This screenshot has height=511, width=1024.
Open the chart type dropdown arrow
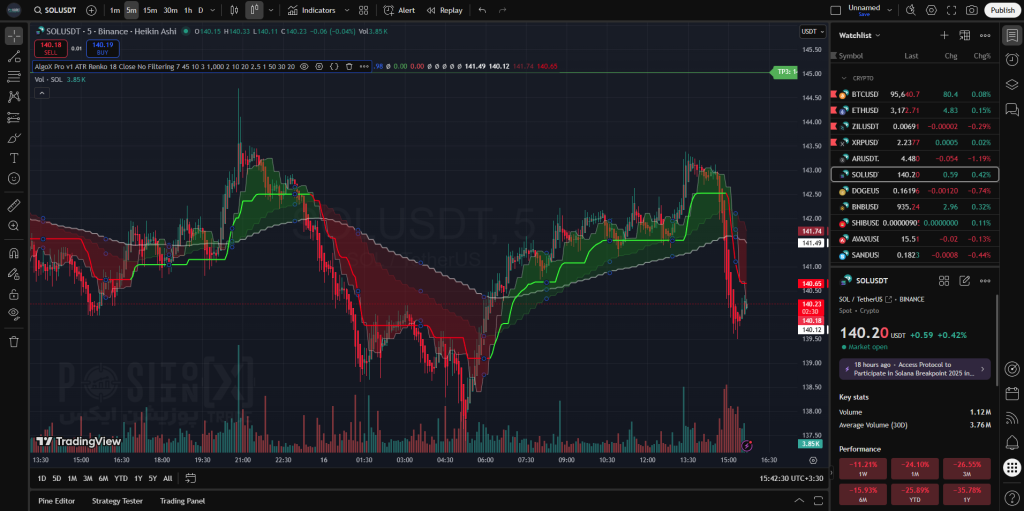[271, 10]
